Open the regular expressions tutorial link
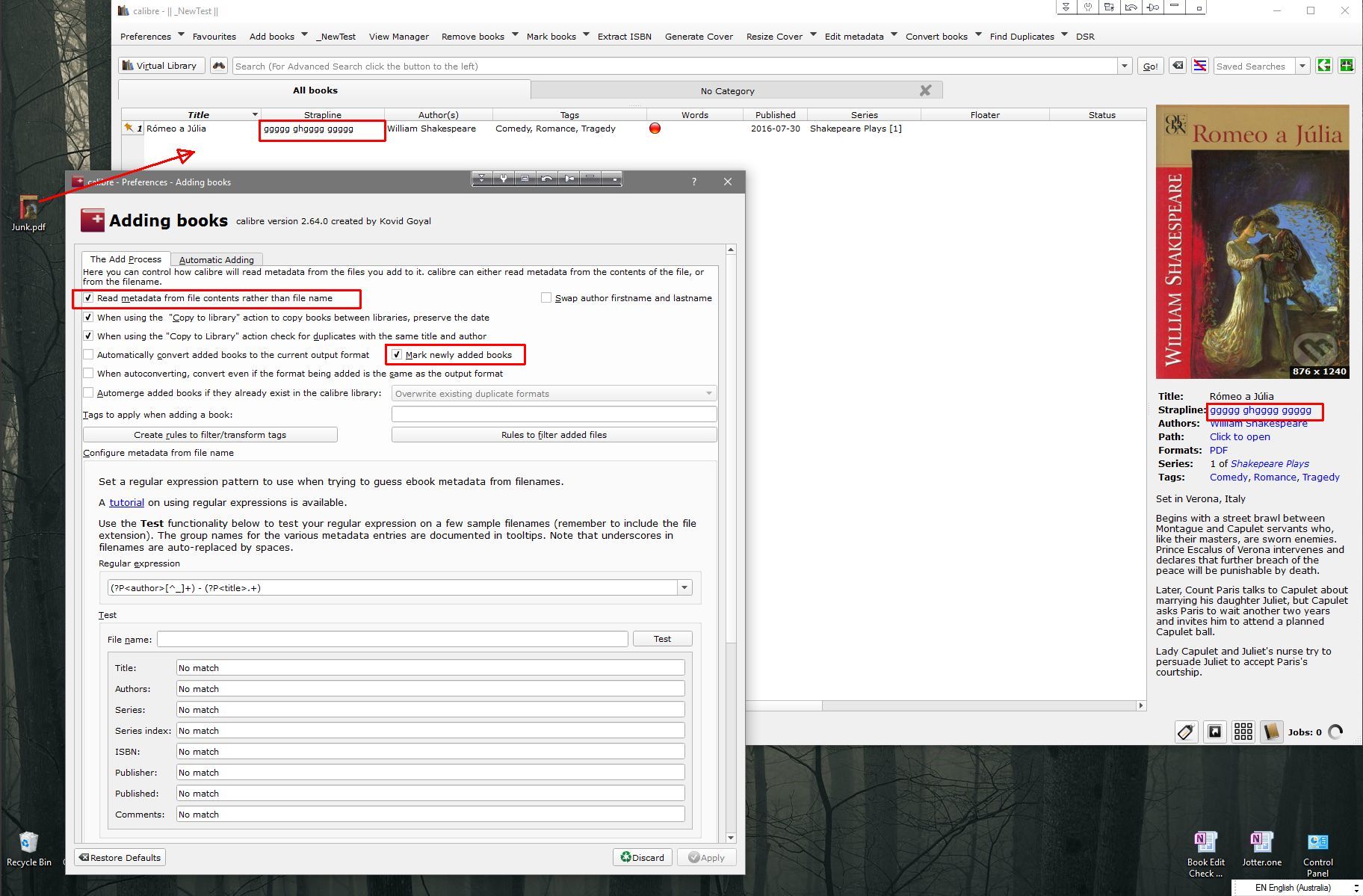Viewport: 1363px width, 896px height. tap(126, 502)
